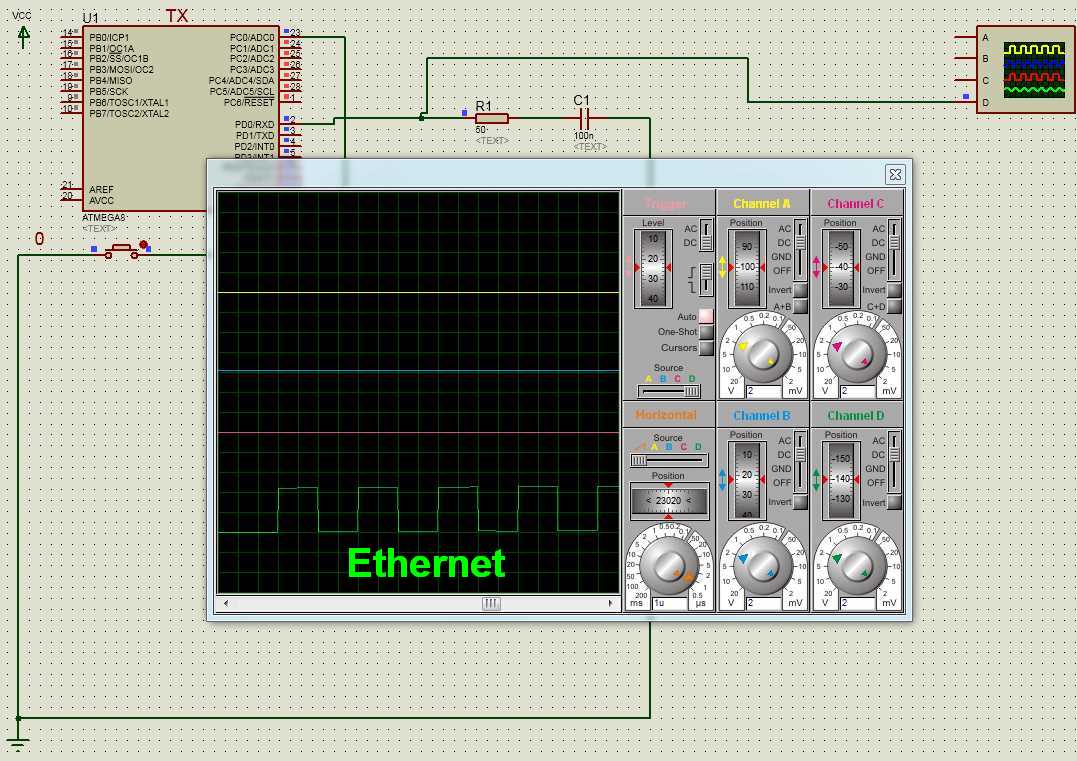
Task: Select the oscilloscope instrument in schematic
Action: 1025,69
